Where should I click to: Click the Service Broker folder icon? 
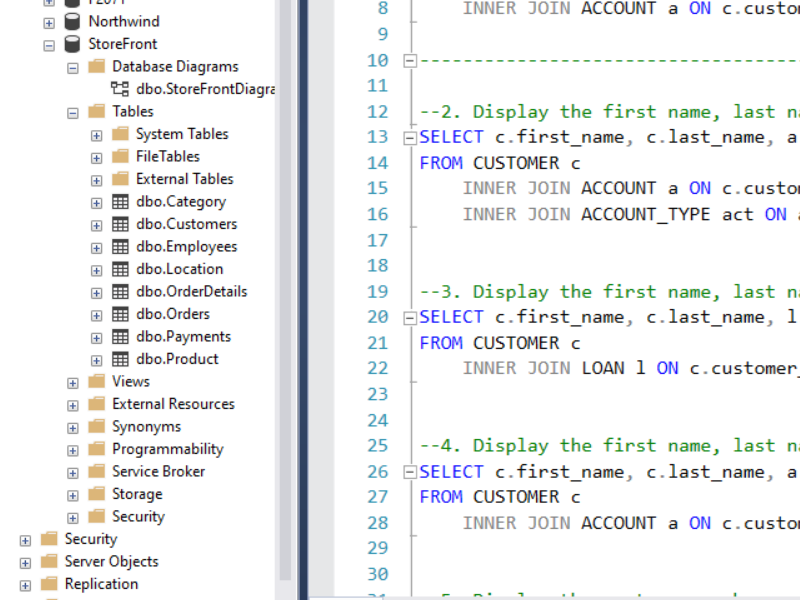tap(96, 472)
